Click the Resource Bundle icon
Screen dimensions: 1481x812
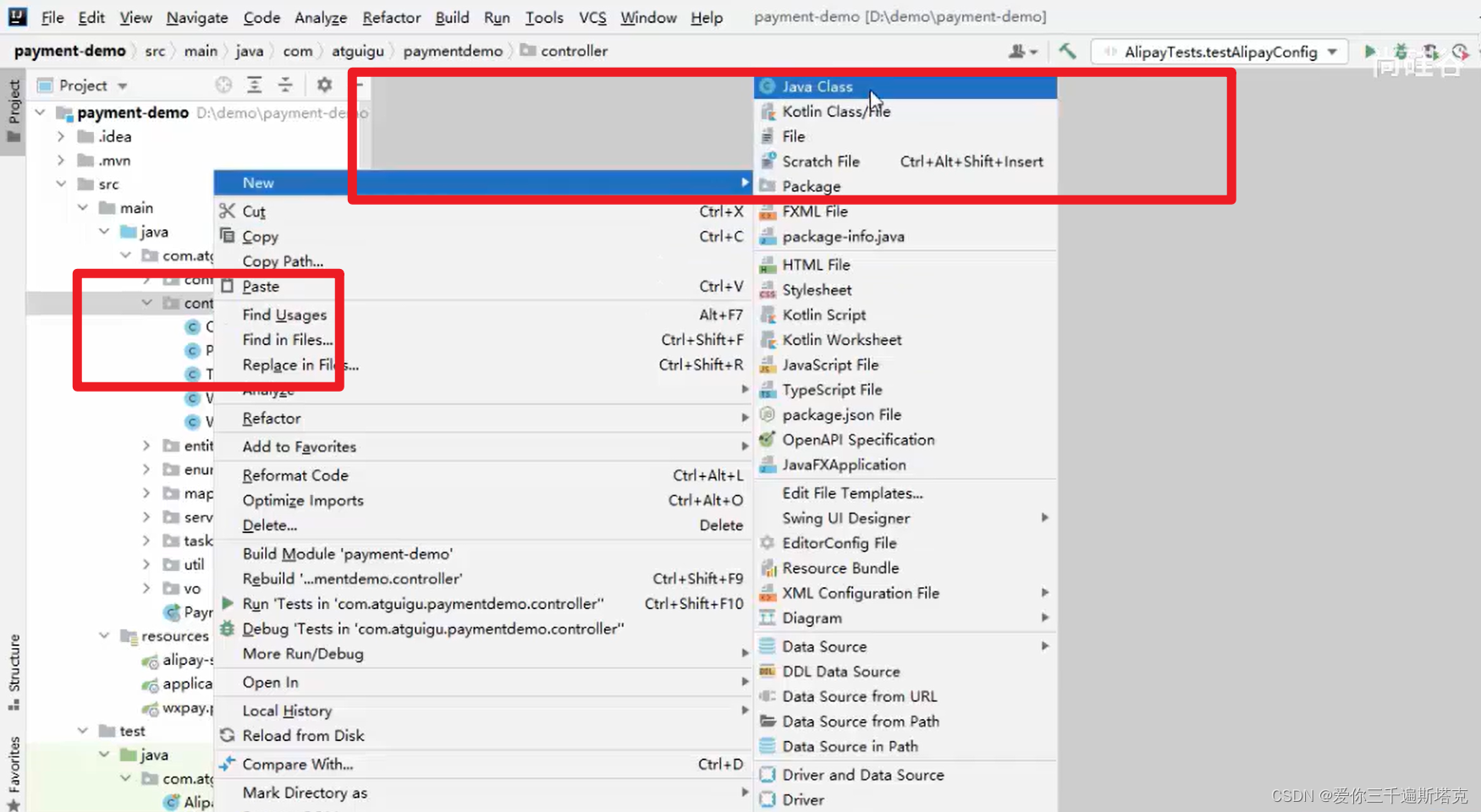[768, 568]
